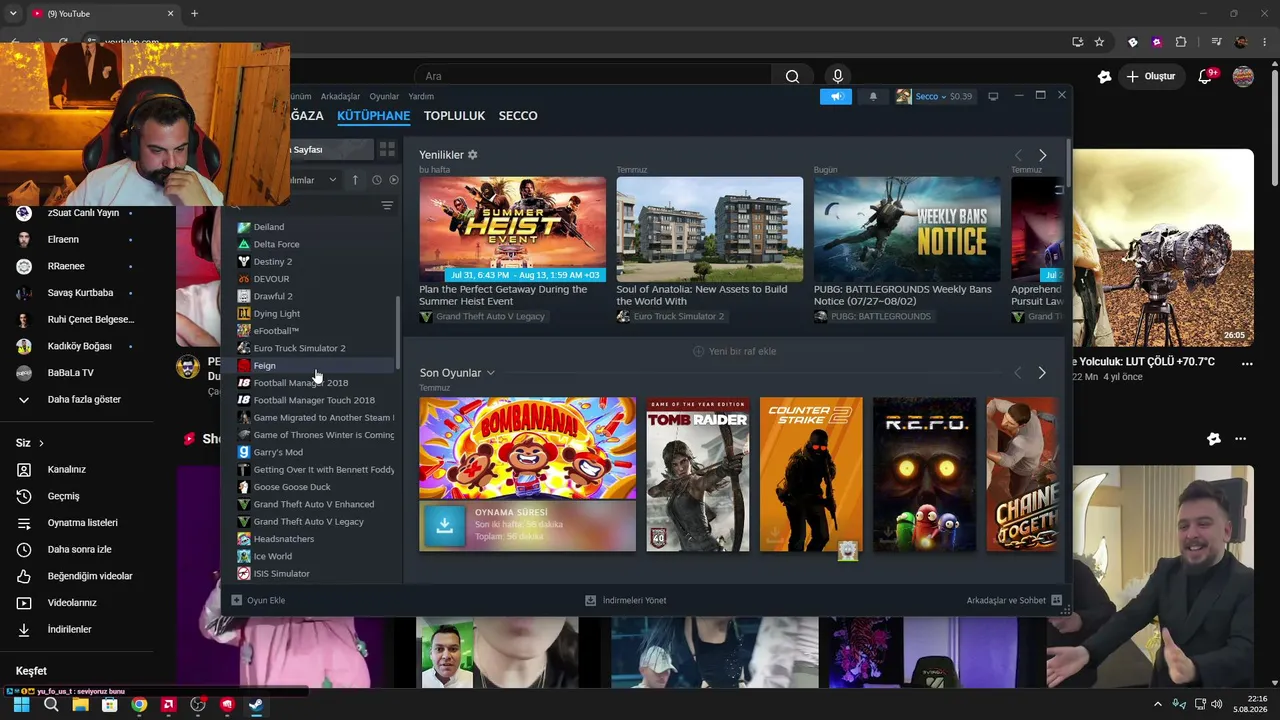Select Dying Light in Steam library list
1280x720 pixels.
tap(316, 314)
